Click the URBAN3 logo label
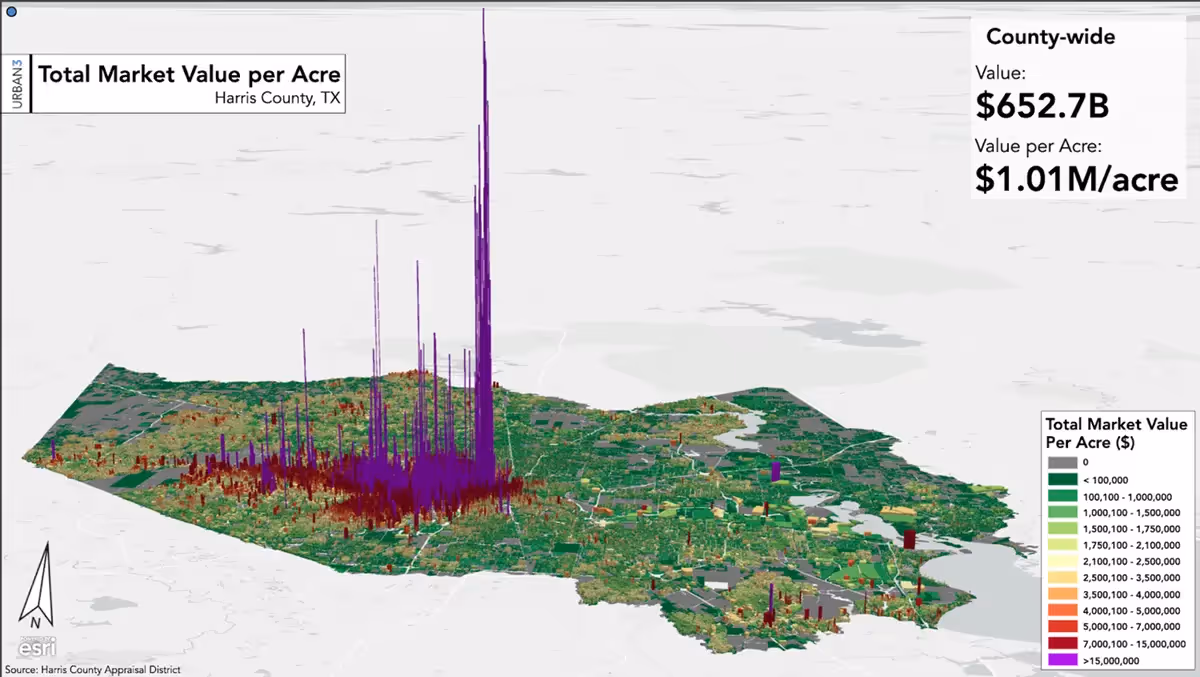The image size is (1200, 677). (17, 84)
